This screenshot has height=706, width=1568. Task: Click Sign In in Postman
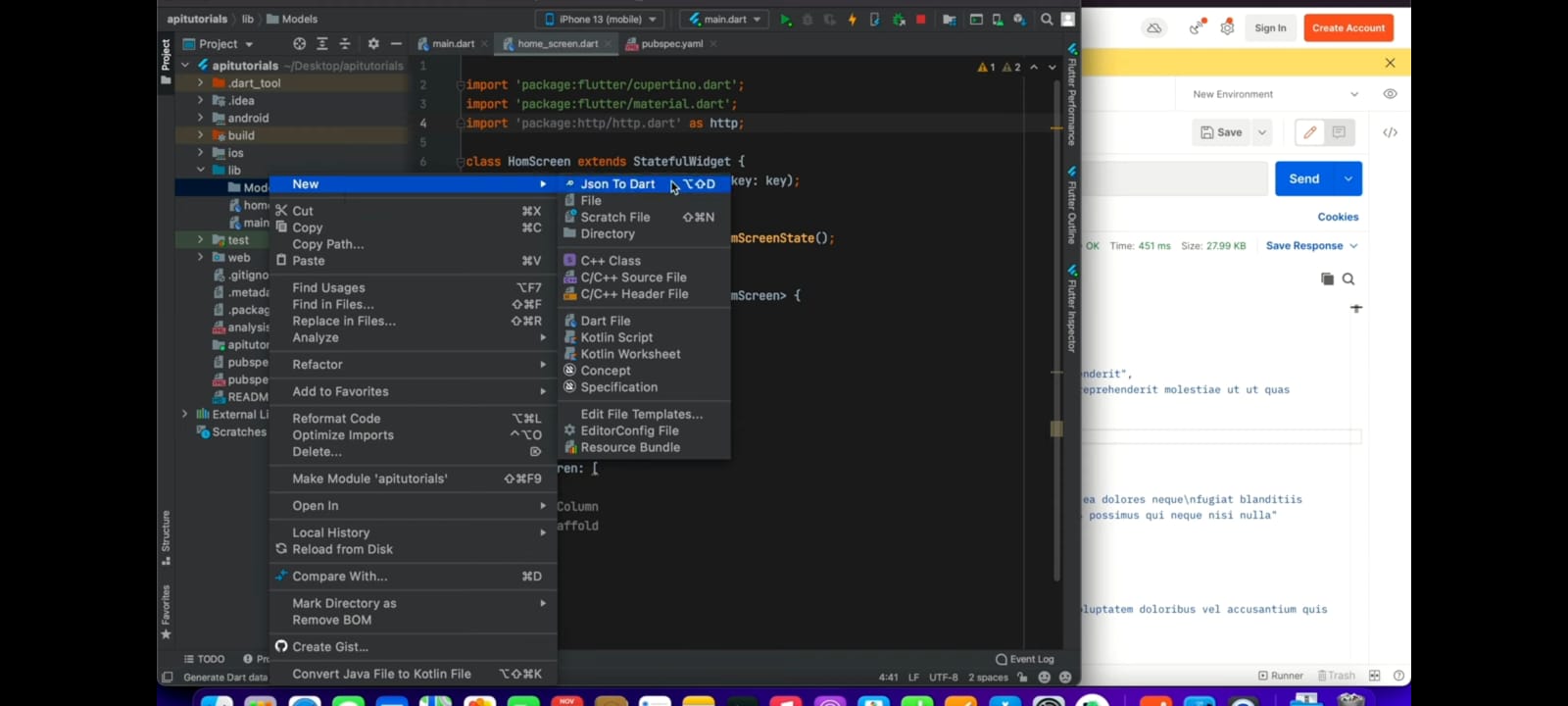[1270, 27]
